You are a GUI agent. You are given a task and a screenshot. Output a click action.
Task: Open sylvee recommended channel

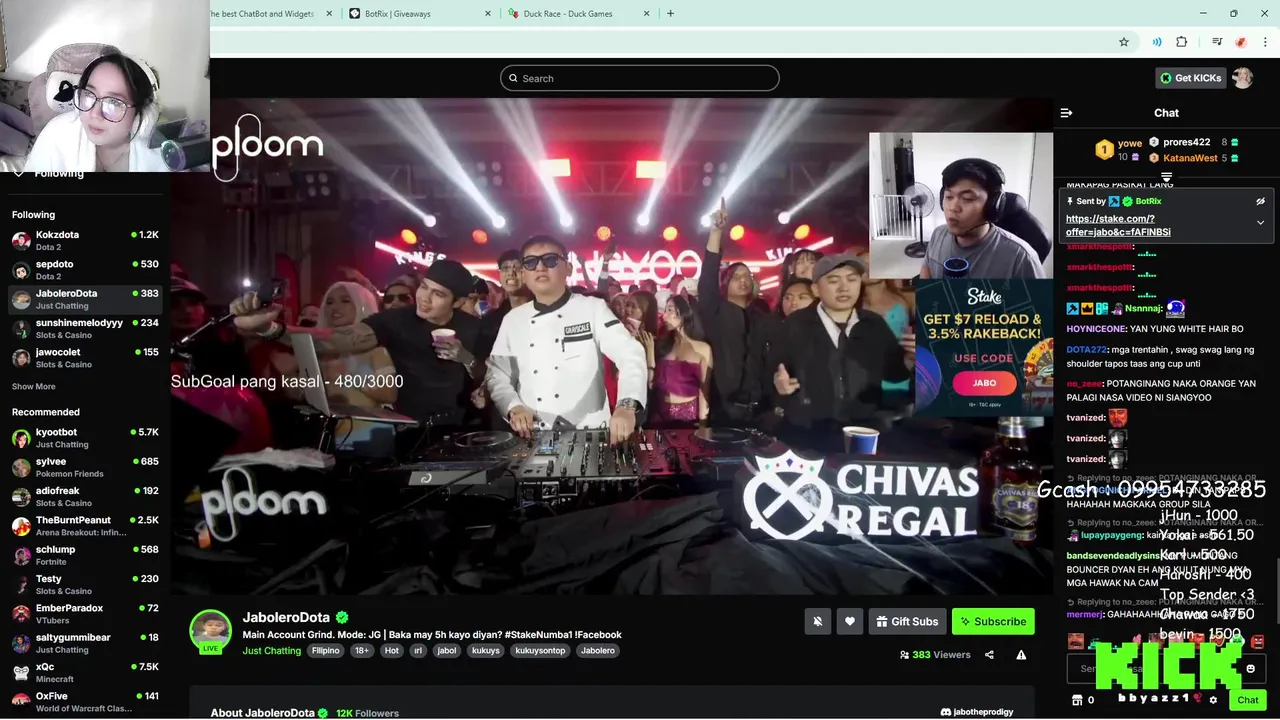[x=85, y=467]
